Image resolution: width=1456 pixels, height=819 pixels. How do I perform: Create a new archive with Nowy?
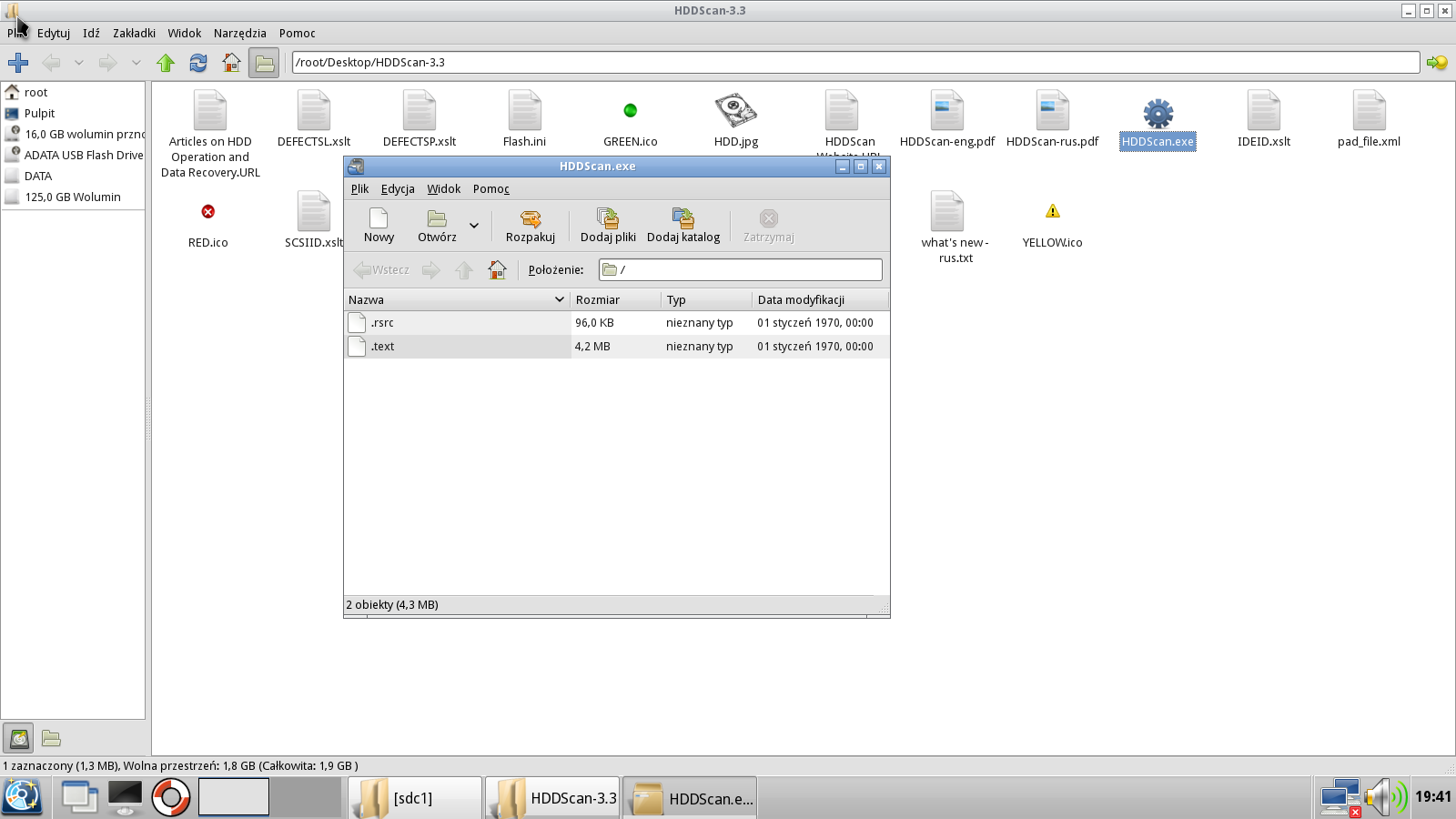point(379,225)
